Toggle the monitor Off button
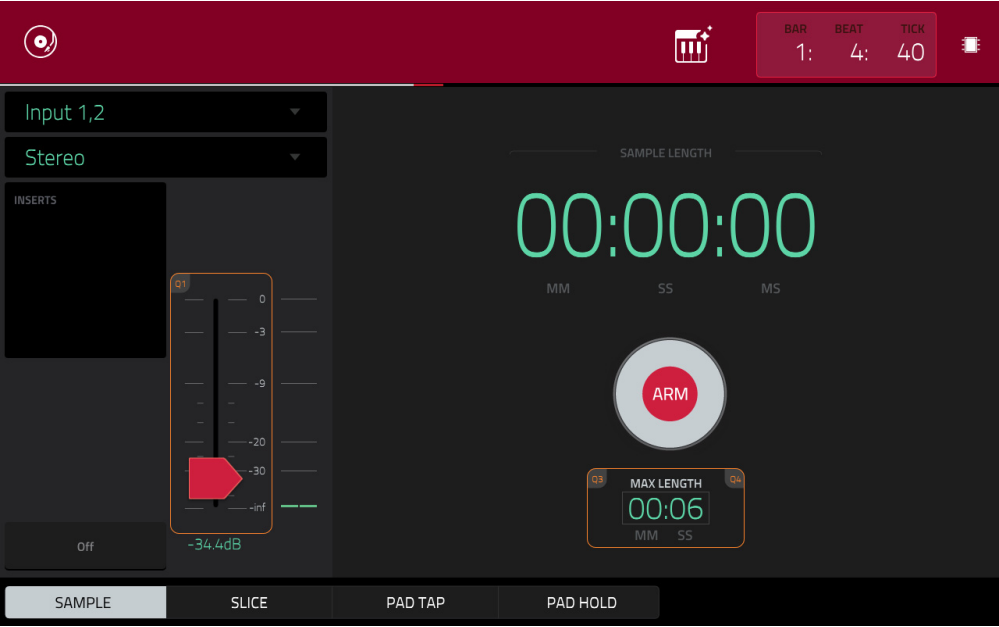 (85, 546)
